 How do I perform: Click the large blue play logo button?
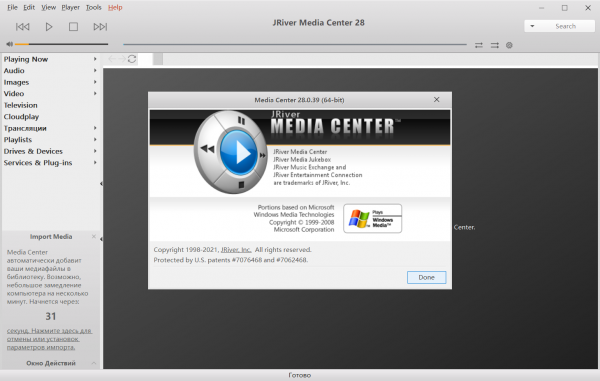(x=238, y=152)
